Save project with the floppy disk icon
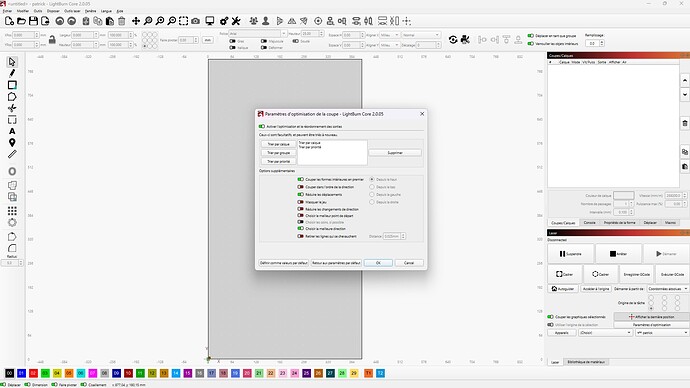Image resolution: width=690 pixels, height=388 pixels. click(x=33, y=21)
